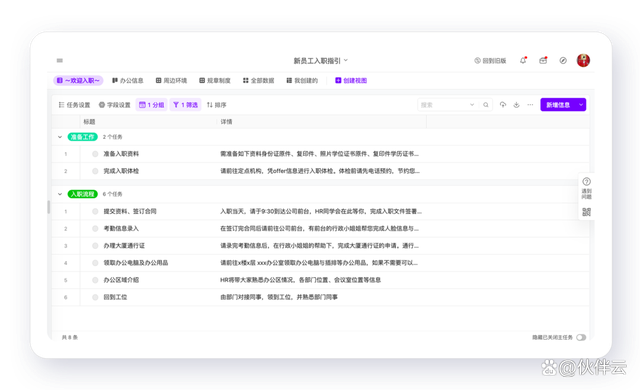Open the compass explore icon

point(563,60)
